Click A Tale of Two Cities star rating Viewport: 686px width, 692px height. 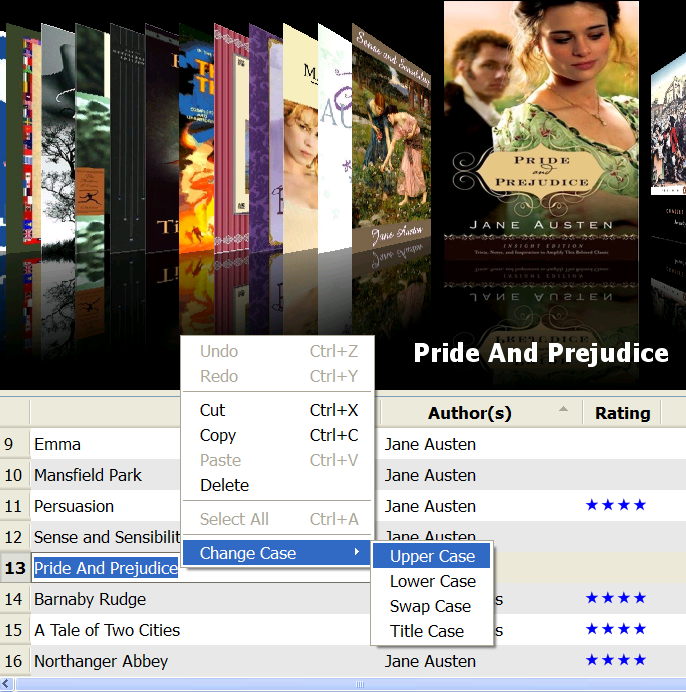pos(616,629)
